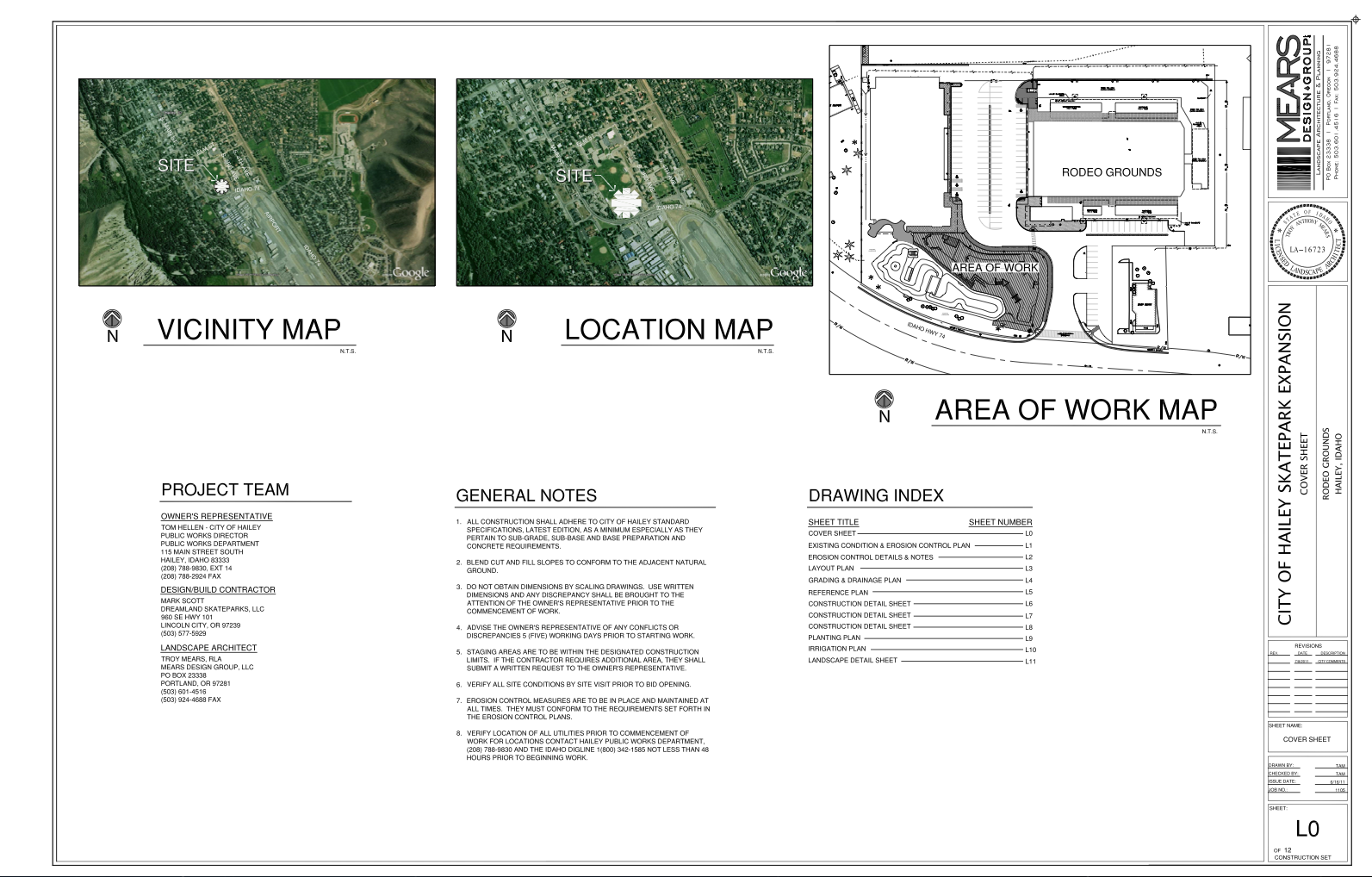Click the large L0 sheet number
The image size is (1372, 877).
(1307, 829)
